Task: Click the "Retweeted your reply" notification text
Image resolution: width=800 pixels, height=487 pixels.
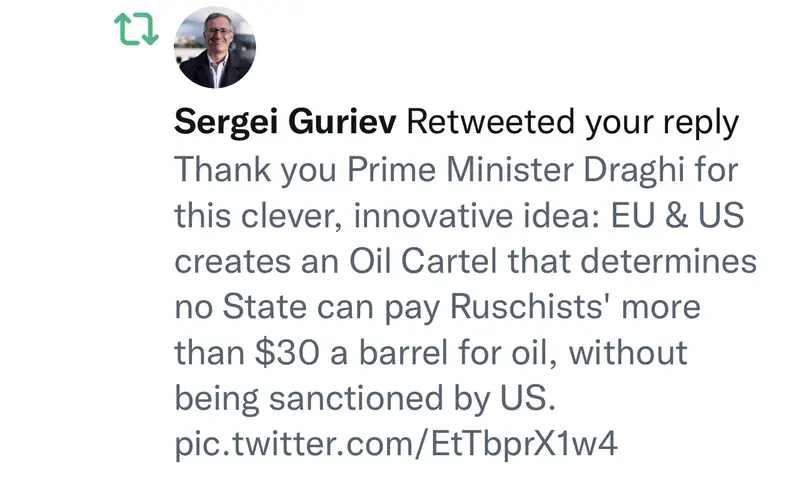Action: 573,123
